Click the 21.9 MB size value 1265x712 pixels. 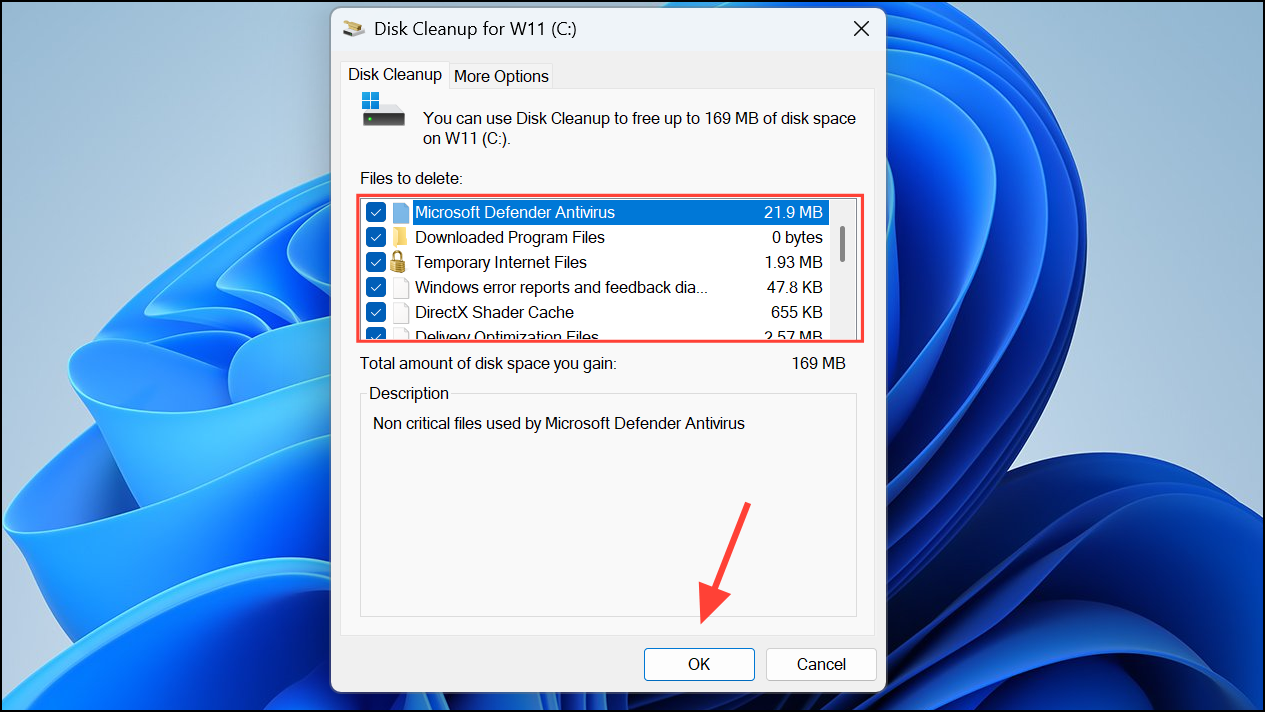point(793,212)
